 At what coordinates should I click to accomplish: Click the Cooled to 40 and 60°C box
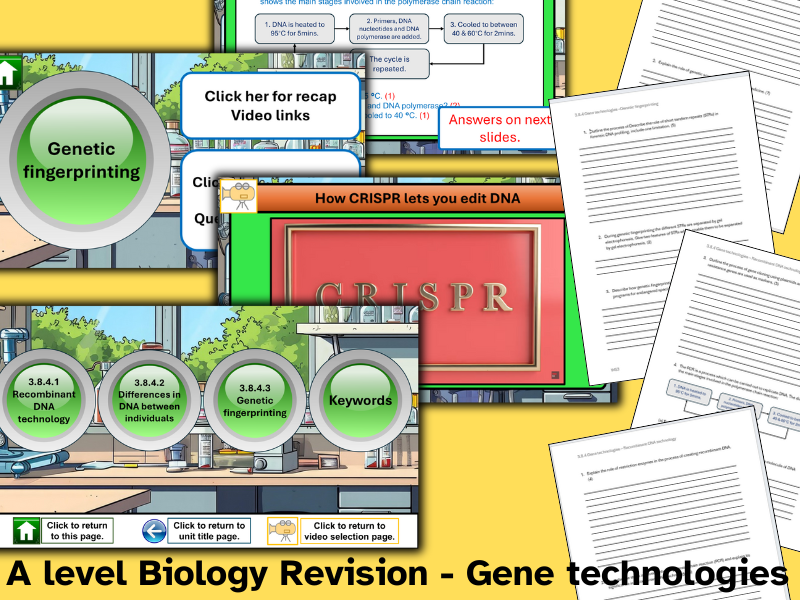click(483, 28)
